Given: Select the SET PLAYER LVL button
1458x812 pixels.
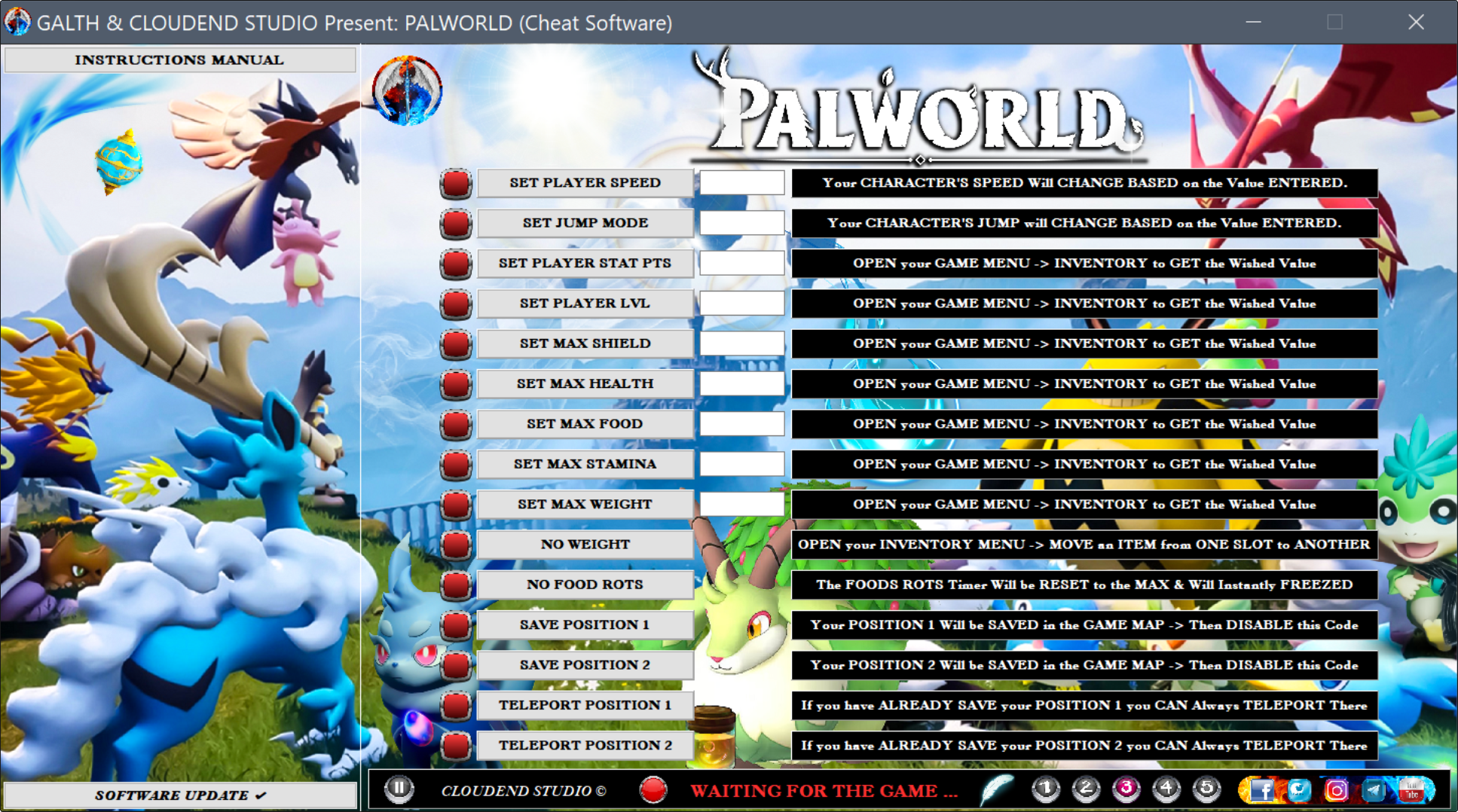Looking at the screenshot, I should point(585,304).
